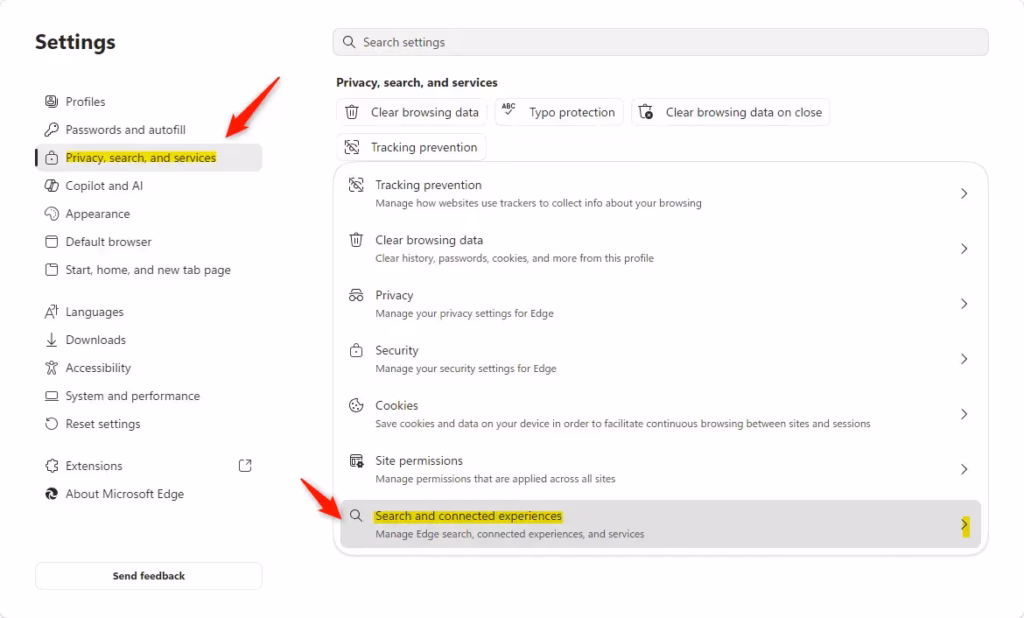This screenshot has width=1024, height=618.
Task: Open Search and connected experiences chevron
Action: tap(965, 525)
